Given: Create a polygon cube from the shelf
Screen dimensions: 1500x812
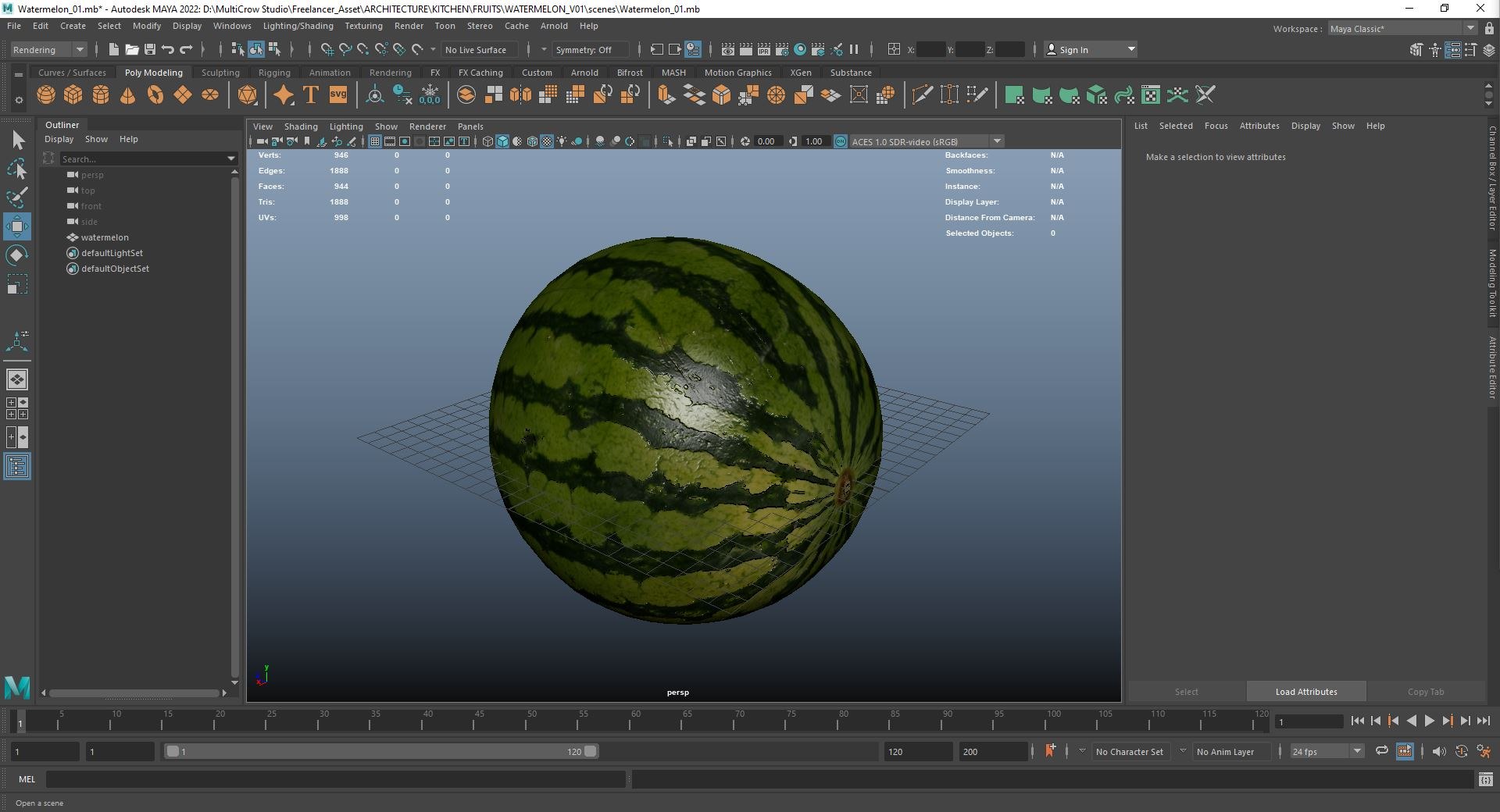Looking at the screenshot, I should 73,95.
